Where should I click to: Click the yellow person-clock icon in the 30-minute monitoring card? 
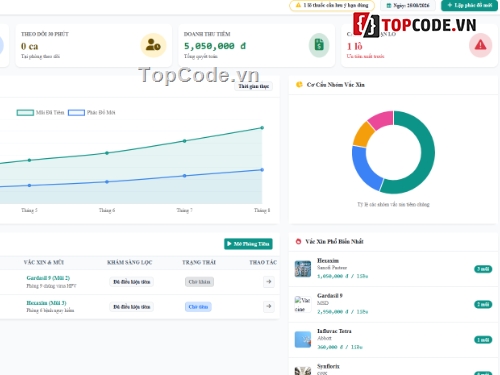[x=153, y=45]
